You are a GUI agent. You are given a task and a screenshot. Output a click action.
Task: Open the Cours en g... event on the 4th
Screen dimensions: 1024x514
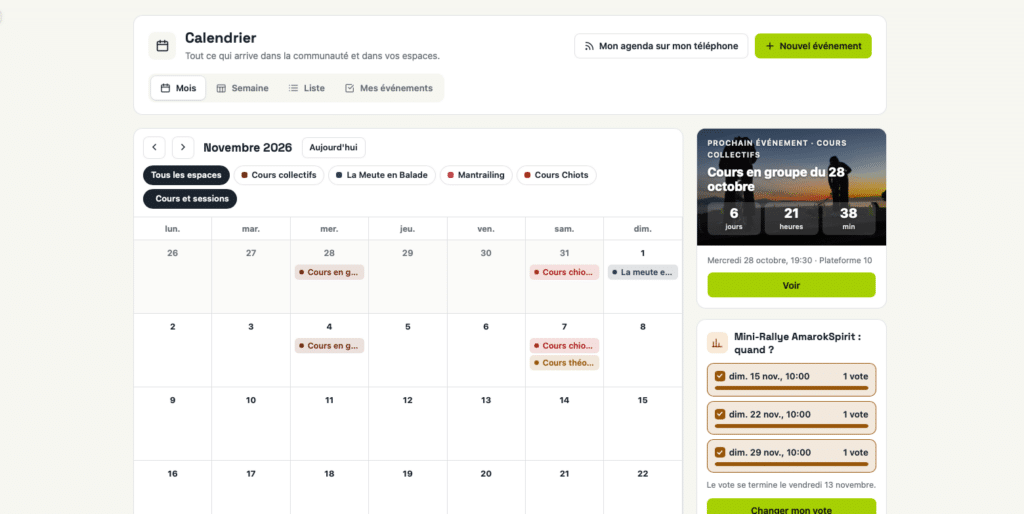coord(329,346)
